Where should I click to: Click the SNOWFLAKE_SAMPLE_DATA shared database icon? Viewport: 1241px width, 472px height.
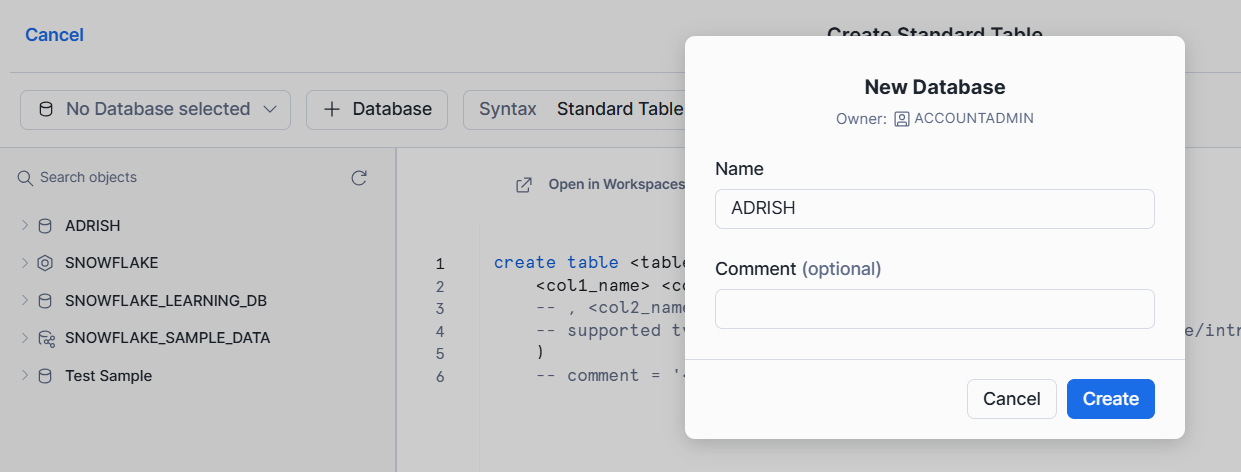46,338
